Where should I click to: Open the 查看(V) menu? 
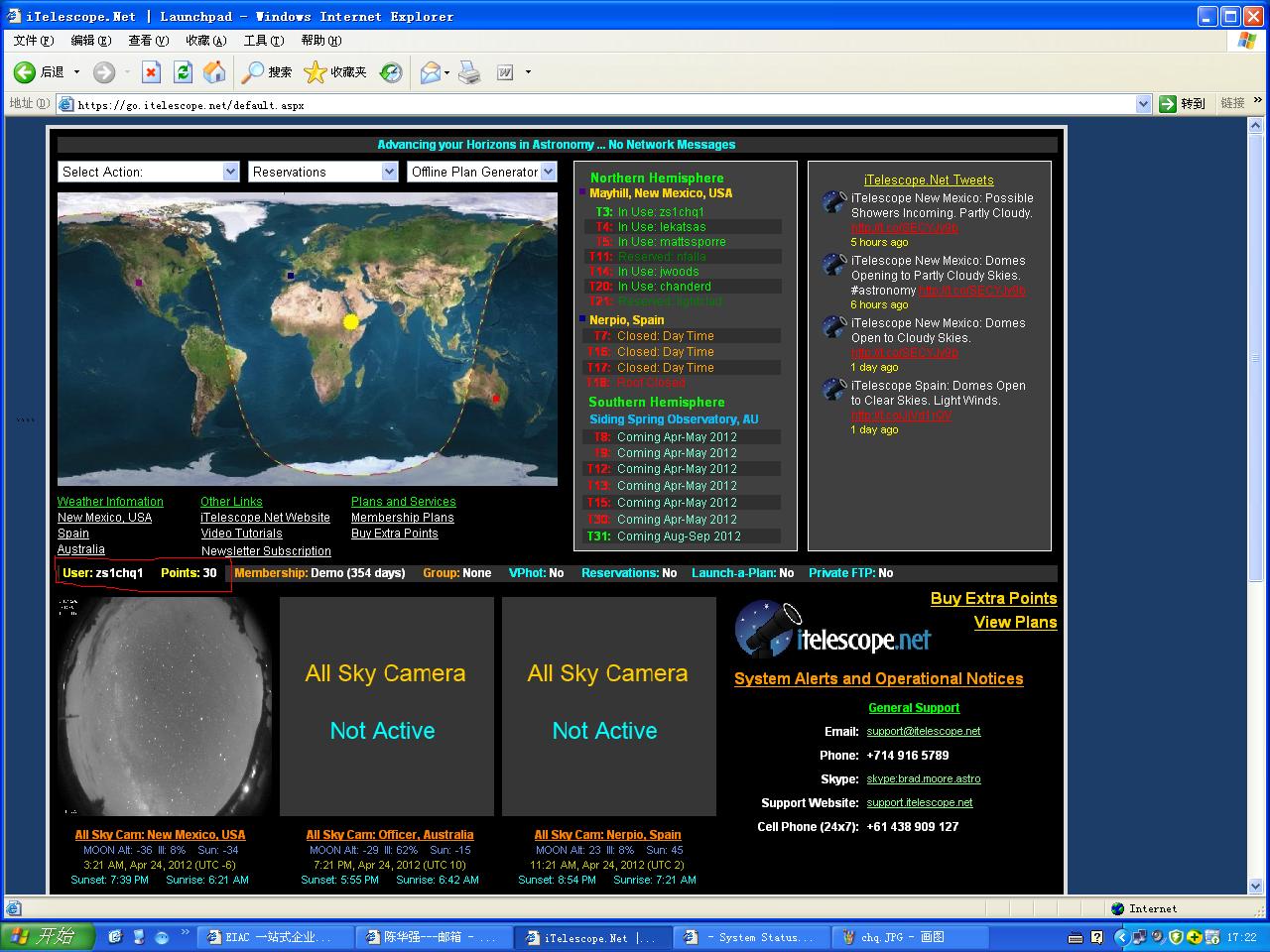click(x=148, y=41)
